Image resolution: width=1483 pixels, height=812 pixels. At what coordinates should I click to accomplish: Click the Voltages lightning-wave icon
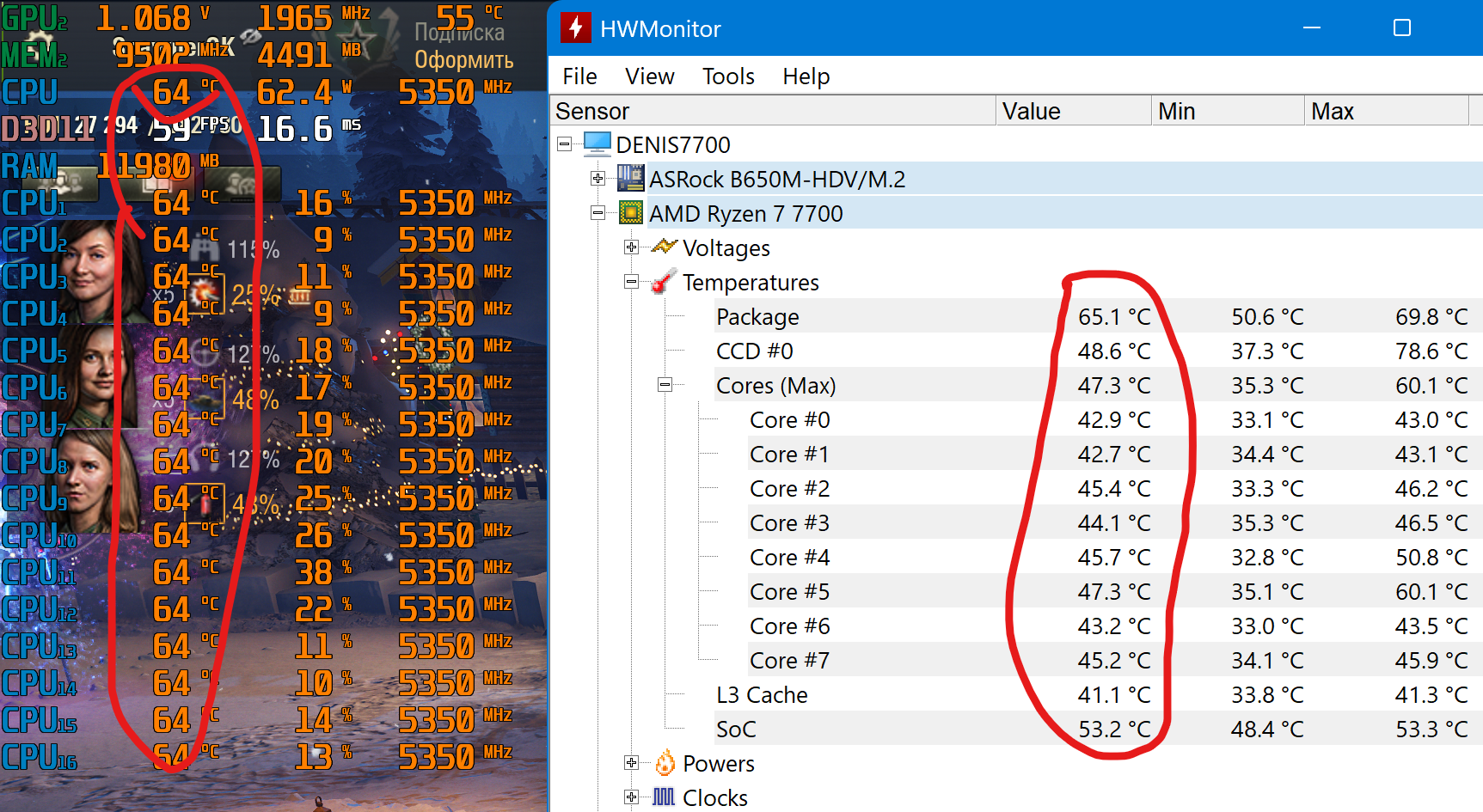click(x=665, y=247)
